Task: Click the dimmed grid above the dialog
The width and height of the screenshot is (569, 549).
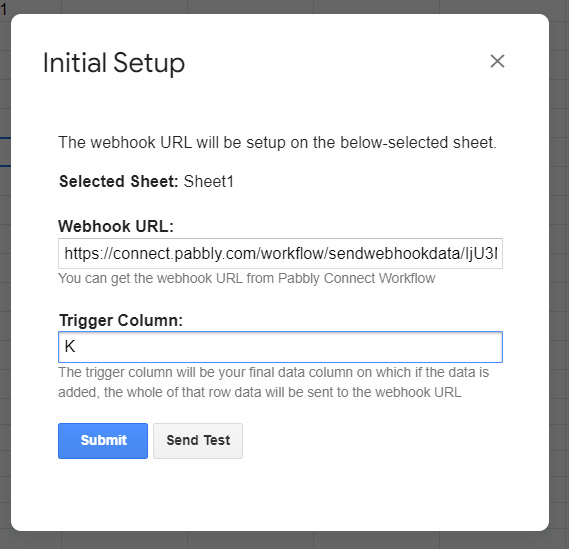Action: coord(284,6)
